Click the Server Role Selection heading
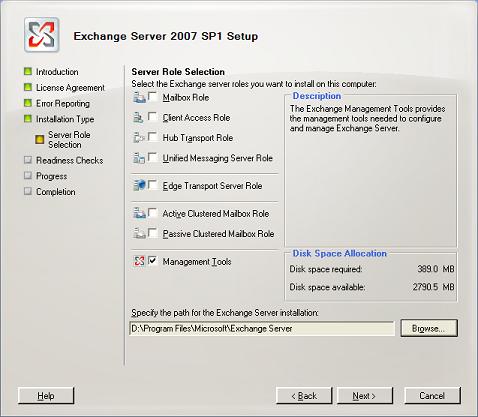 178,72
